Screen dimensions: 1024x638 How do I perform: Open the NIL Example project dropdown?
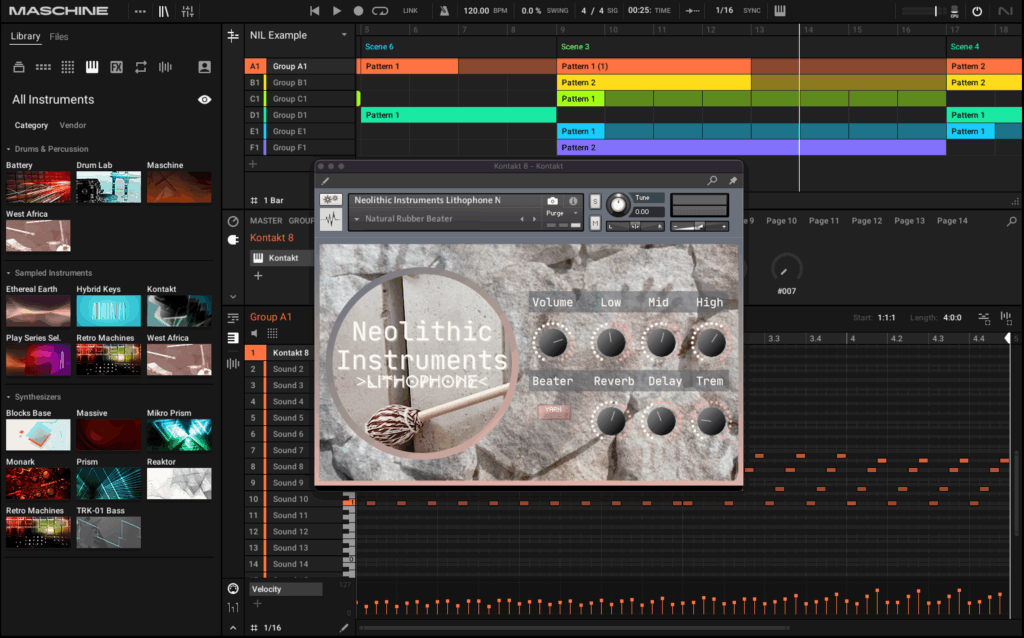344,35
